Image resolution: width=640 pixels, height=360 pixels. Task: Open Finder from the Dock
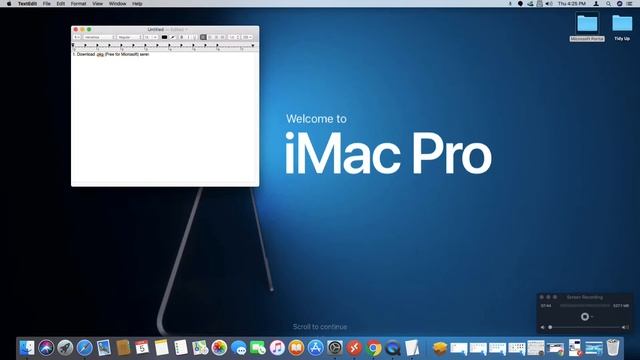pyautogui.click(x=27, y=348)
